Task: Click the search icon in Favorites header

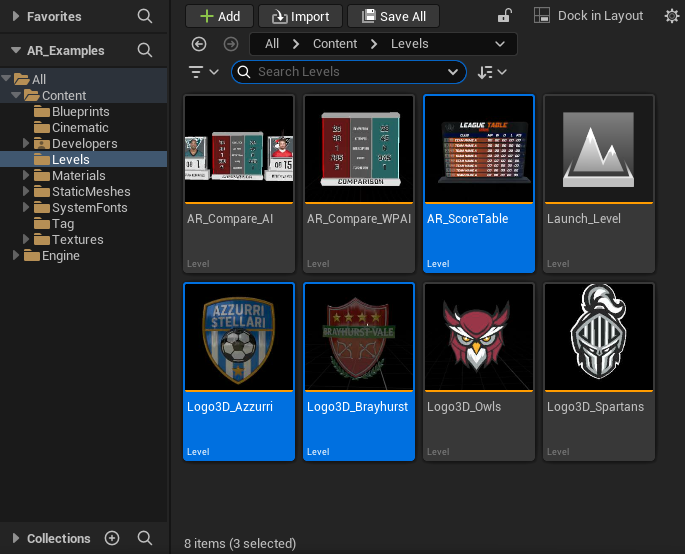Action: pos(145,16)
